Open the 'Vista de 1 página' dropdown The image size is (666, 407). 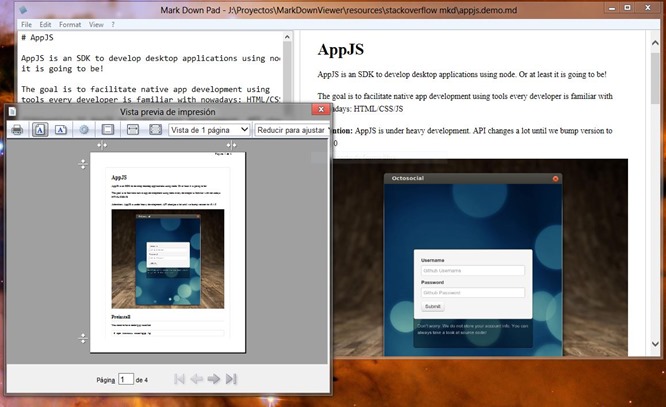(x=208, y=130)
